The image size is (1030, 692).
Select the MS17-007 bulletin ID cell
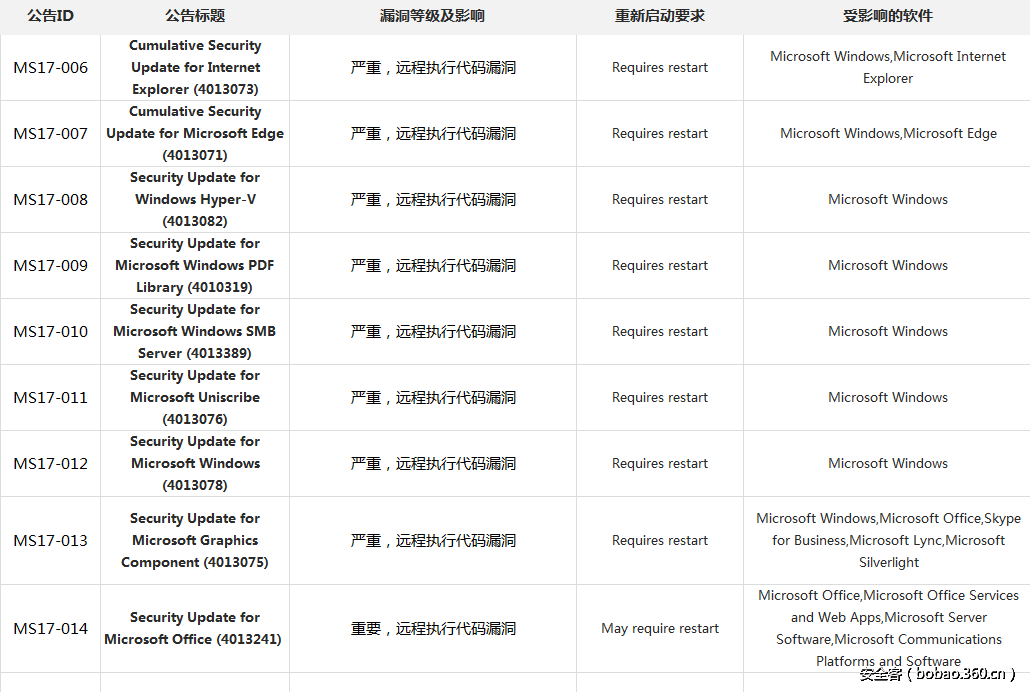click(51, 133)
